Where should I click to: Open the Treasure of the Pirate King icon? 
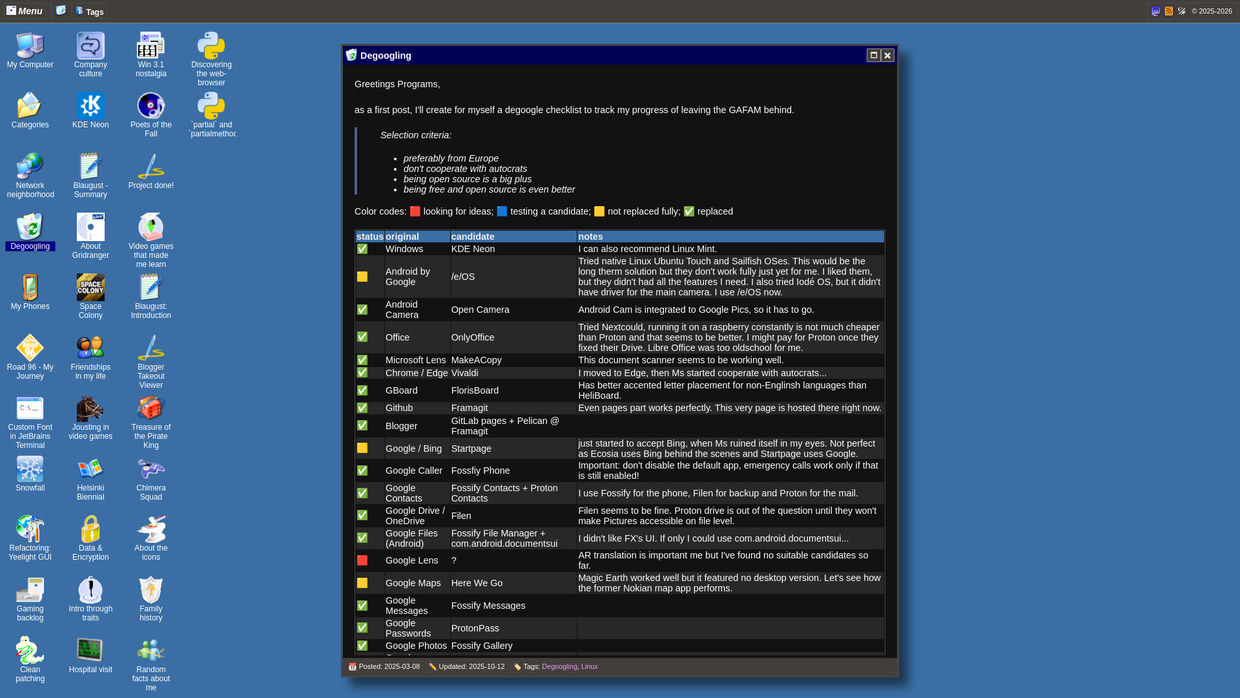tap(151, 408)
